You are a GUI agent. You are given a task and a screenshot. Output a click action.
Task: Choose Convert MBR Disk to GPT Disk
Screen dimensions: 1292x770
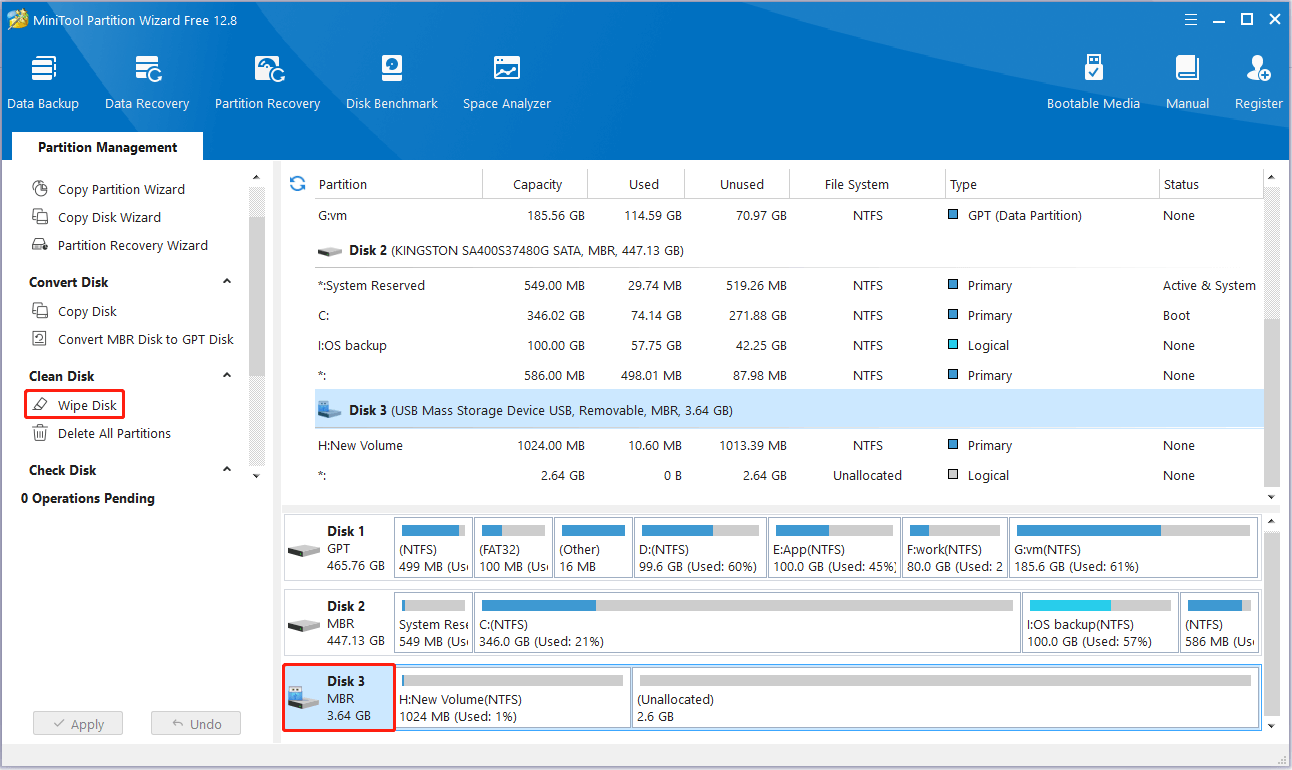tap(146, 339)
